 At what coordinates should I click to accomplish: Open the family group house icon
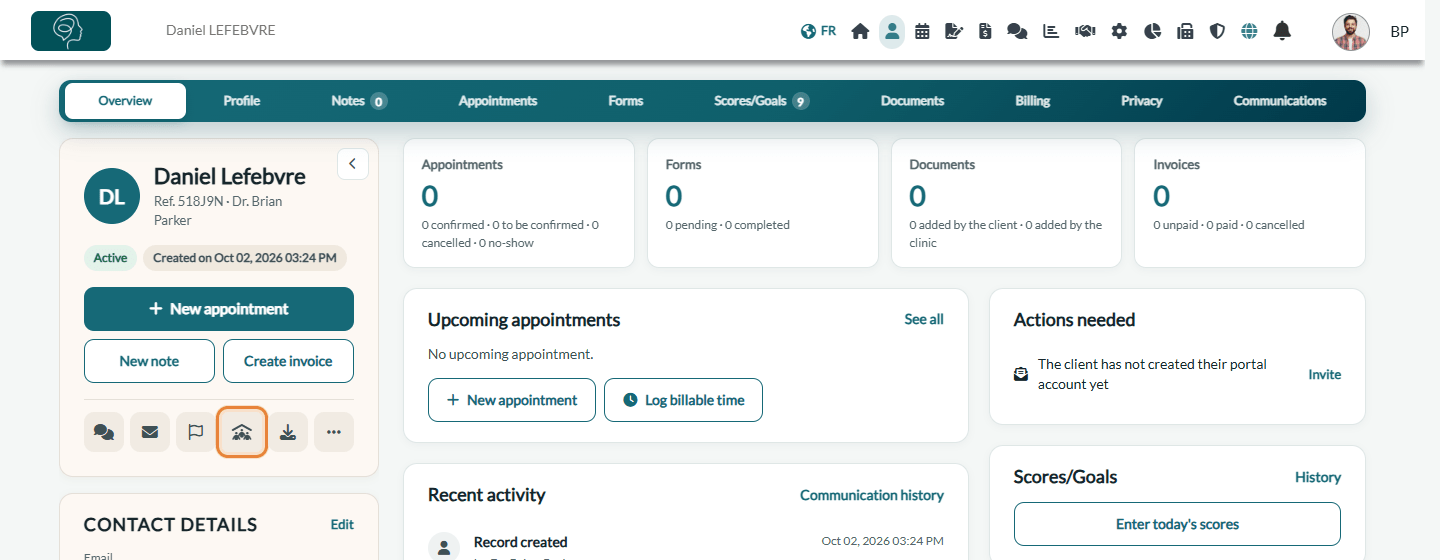click(242, 432)
